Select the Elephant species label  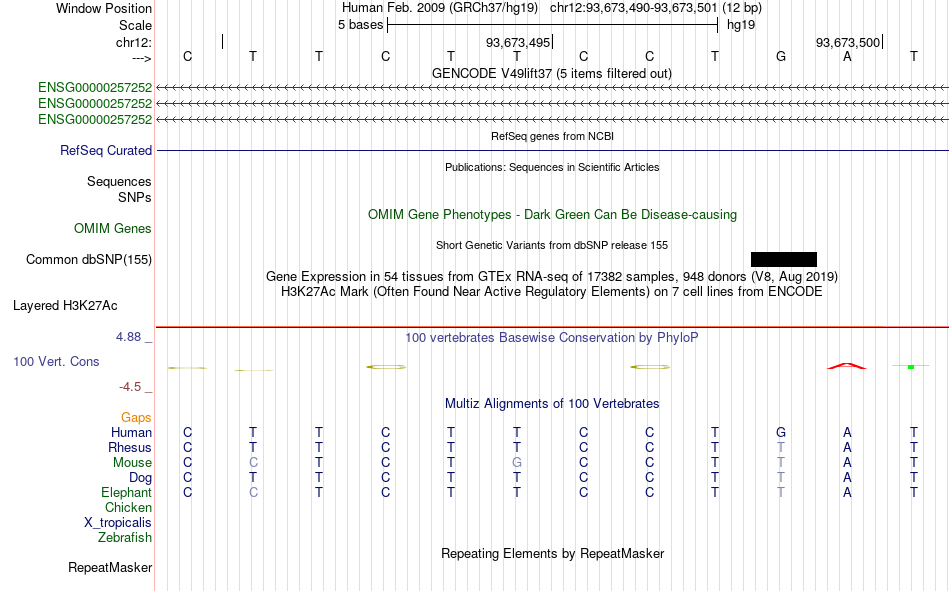[x=127, y=492]
